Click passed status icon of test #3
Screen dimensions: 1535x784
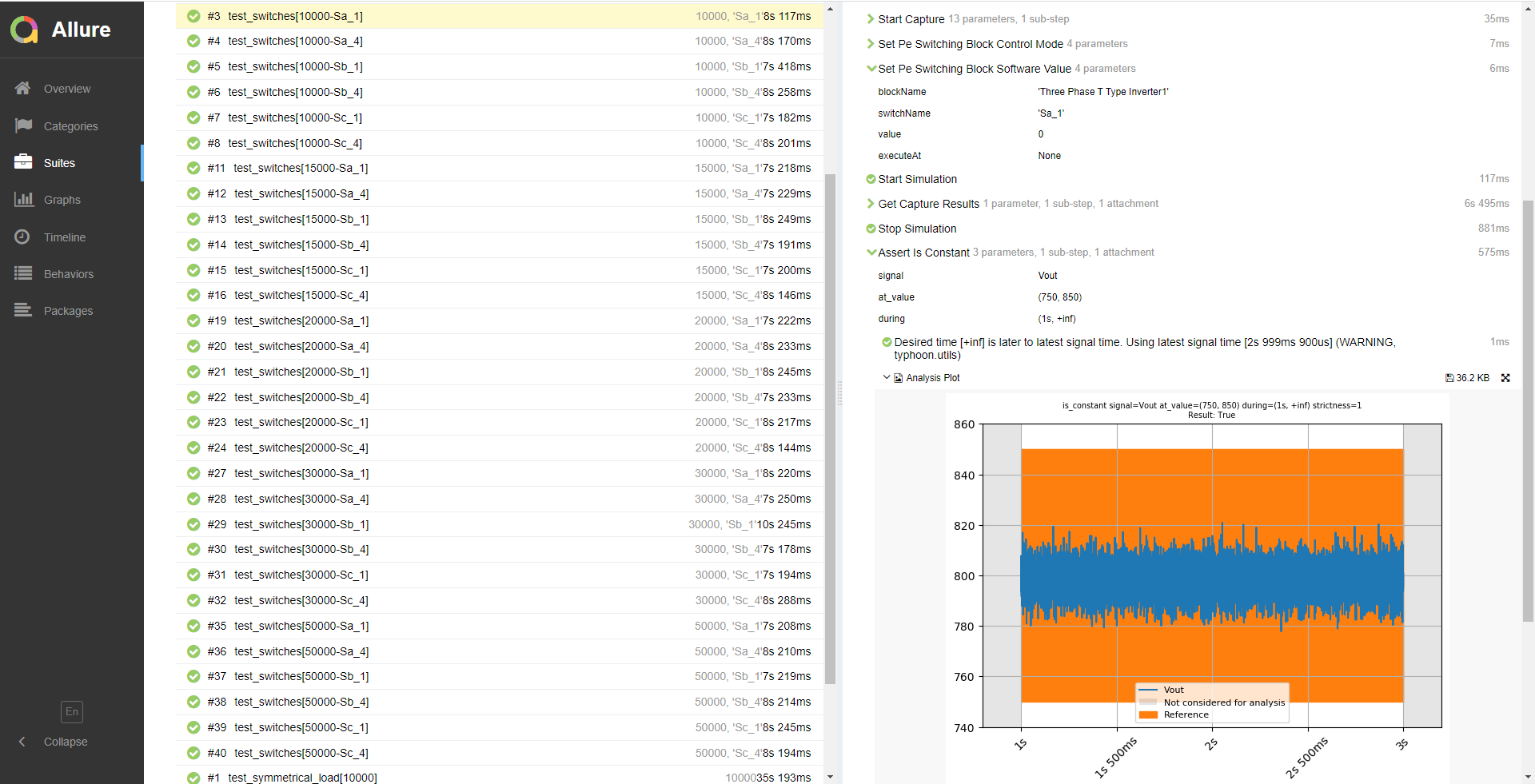point(193,16)
